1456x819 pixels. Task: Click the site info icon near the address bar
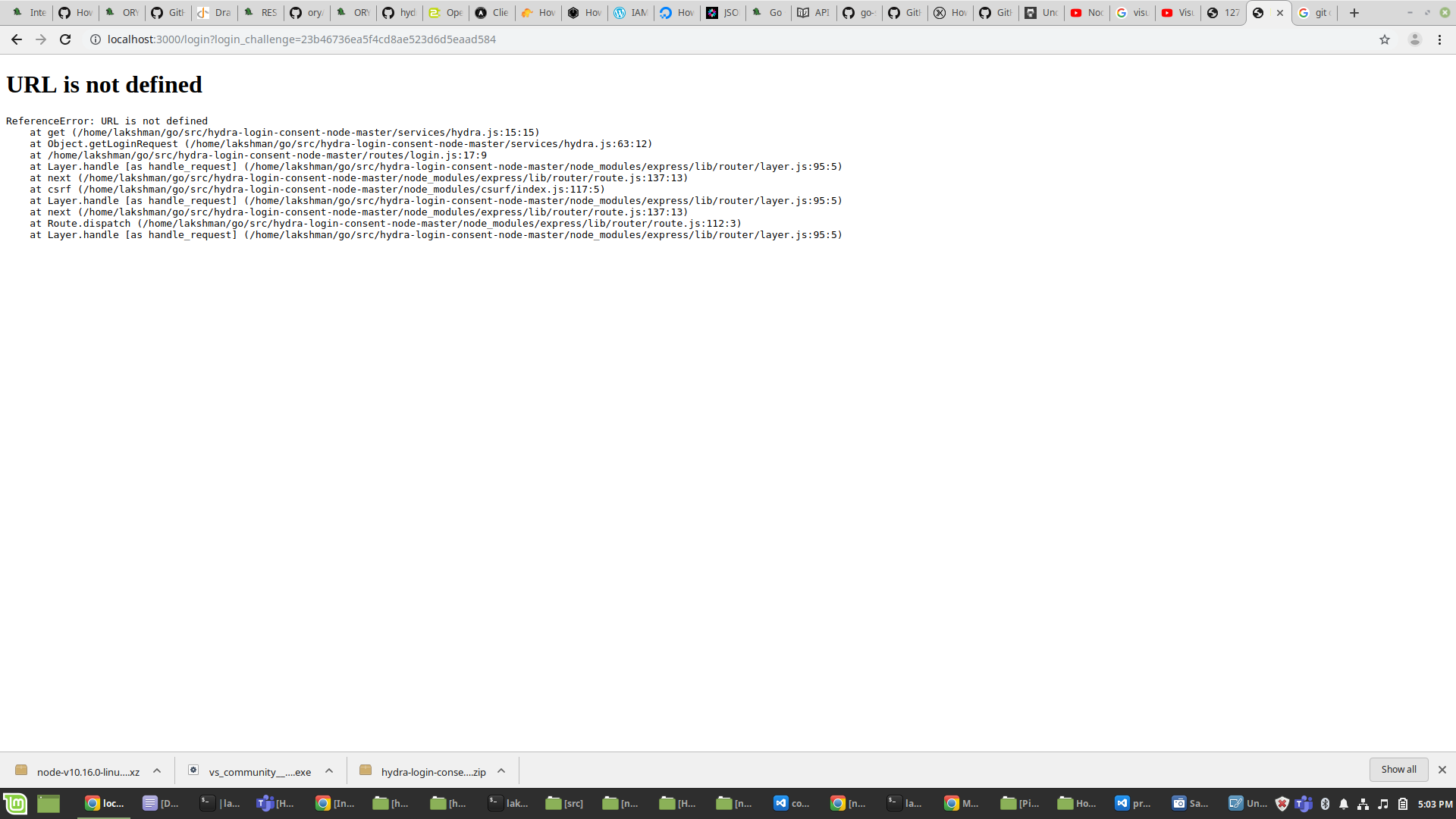pyautogui.click(x=94, y=39)
